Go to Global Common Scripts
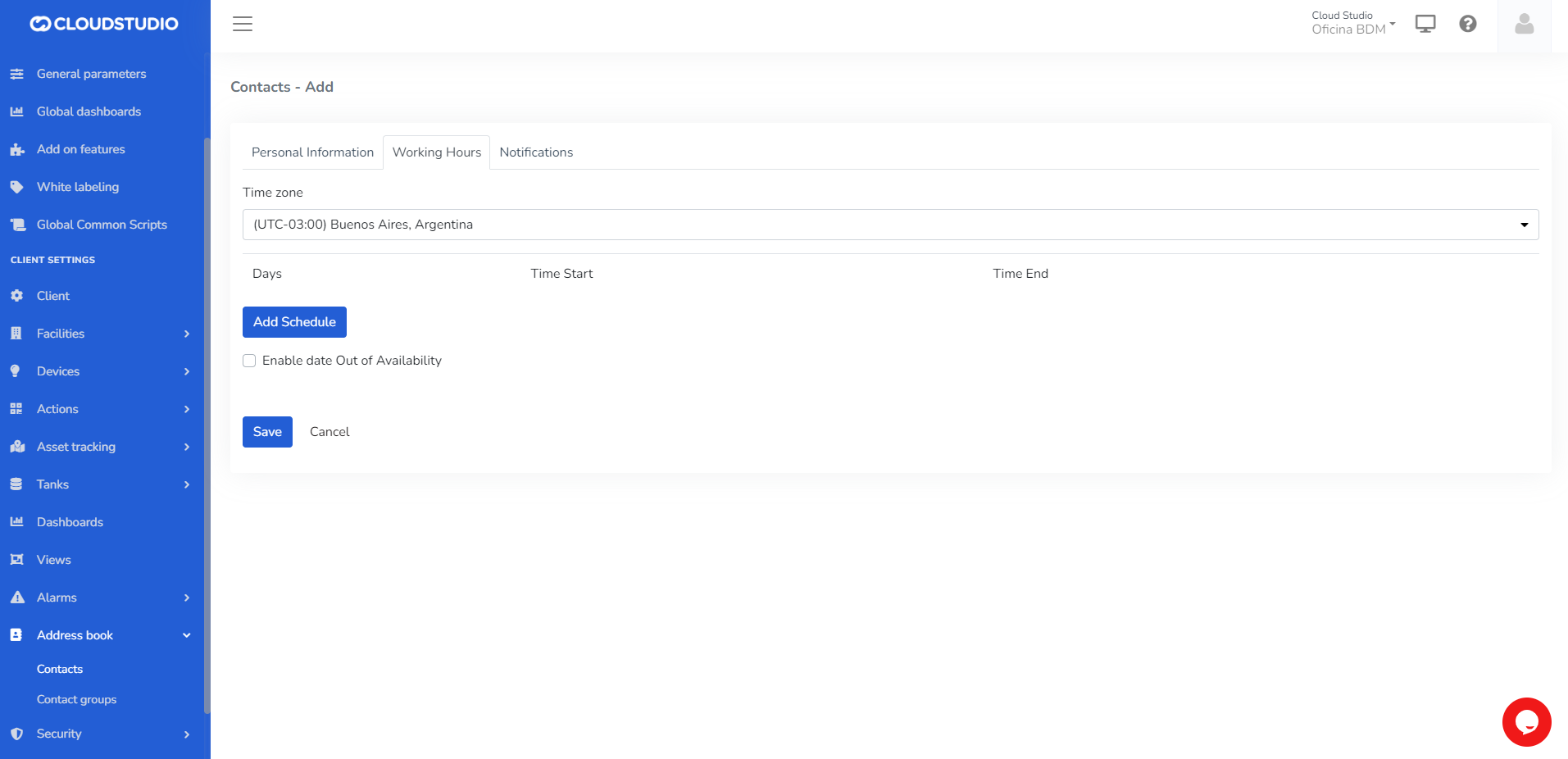 [x=102, y=225]
